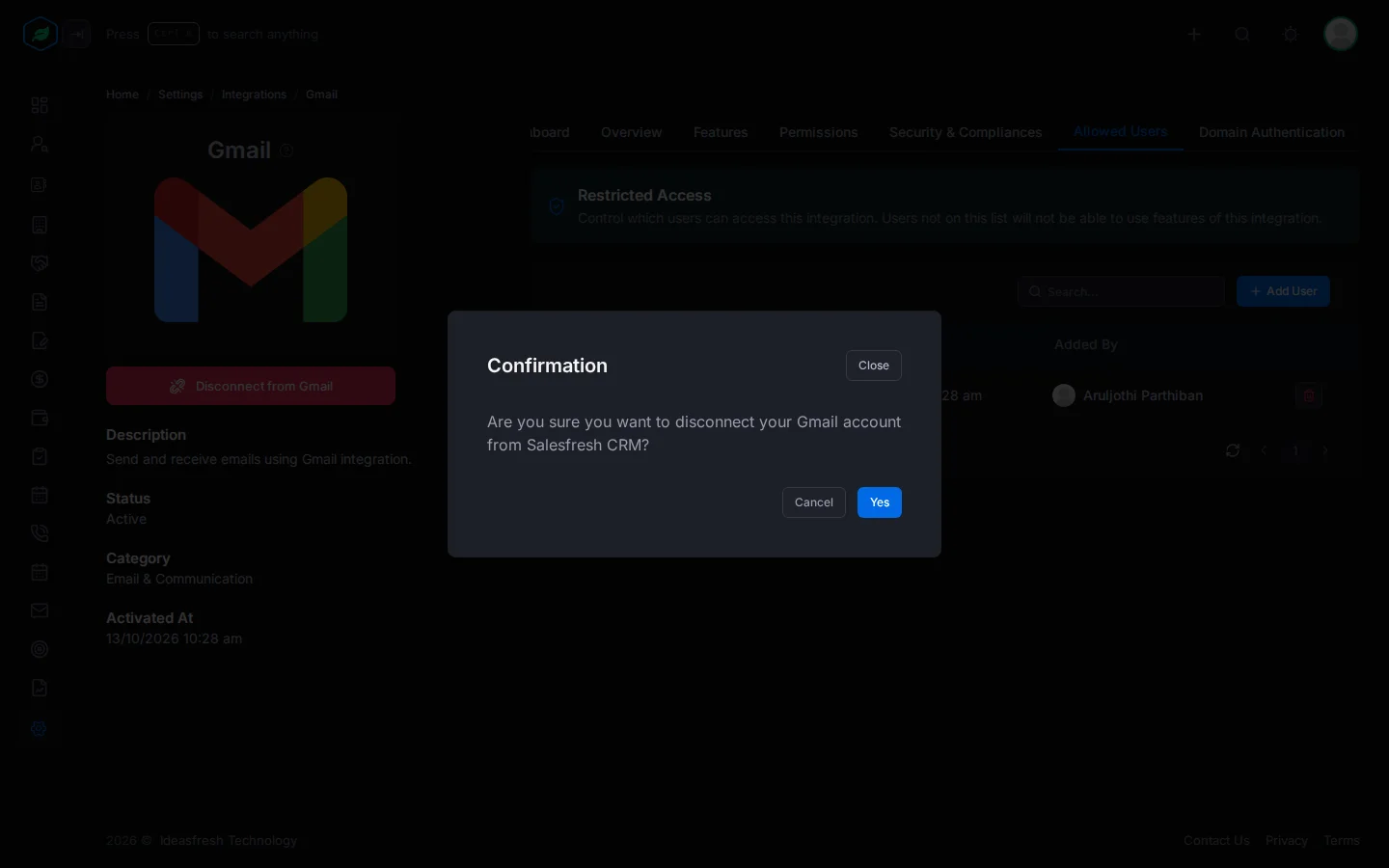This screenshot has height=868, width=1389.
Task: Go to Settings in breadcrumb
Action: pos(180,95)
